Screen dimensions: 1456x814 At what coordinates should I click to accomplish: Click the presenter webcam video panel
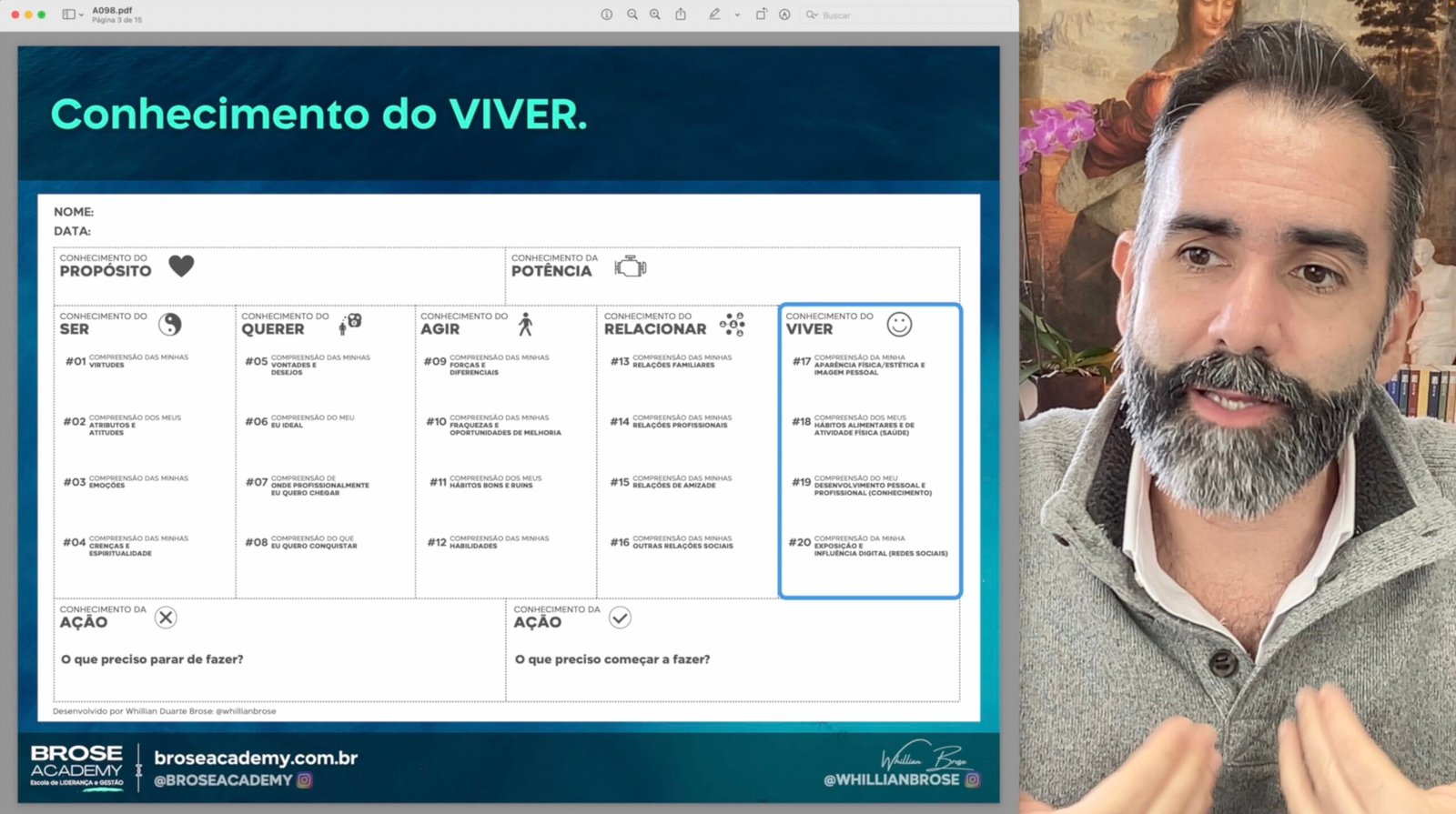(x=1238, y=407)
